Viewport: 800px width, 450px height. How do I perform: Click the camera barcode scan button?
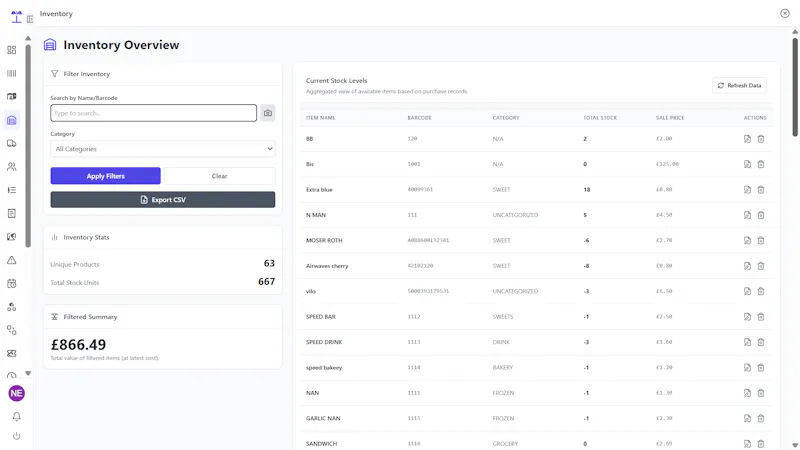tap(268, 113)
